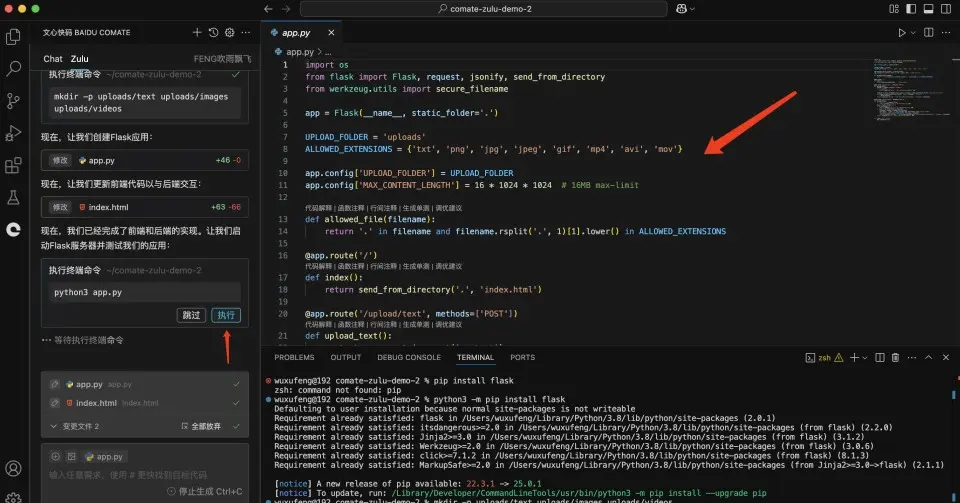Click the 跳过 button to skip command
Viewport: 960px width, 503px height.
click(190, 315)
